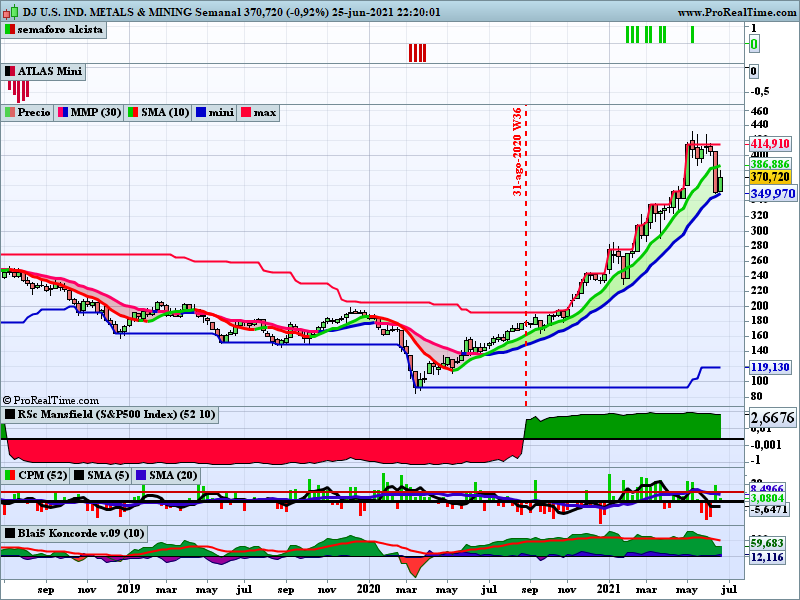Viewport: 800px width, 600px height.
Task: Click the 386,886 green price label
Action: click(769, 164)
